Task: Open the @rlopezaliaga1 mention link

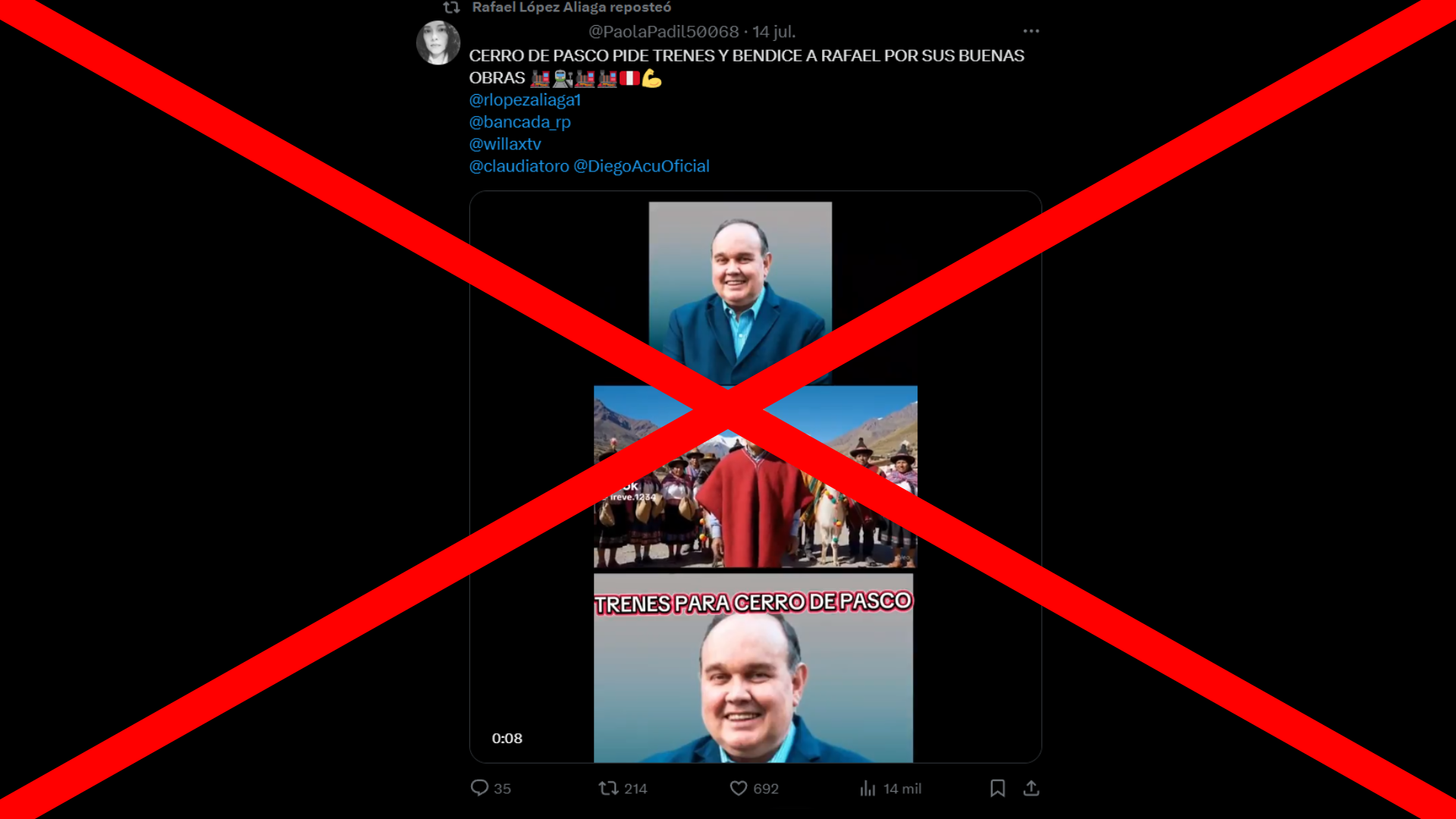Action: coord(525,100)
